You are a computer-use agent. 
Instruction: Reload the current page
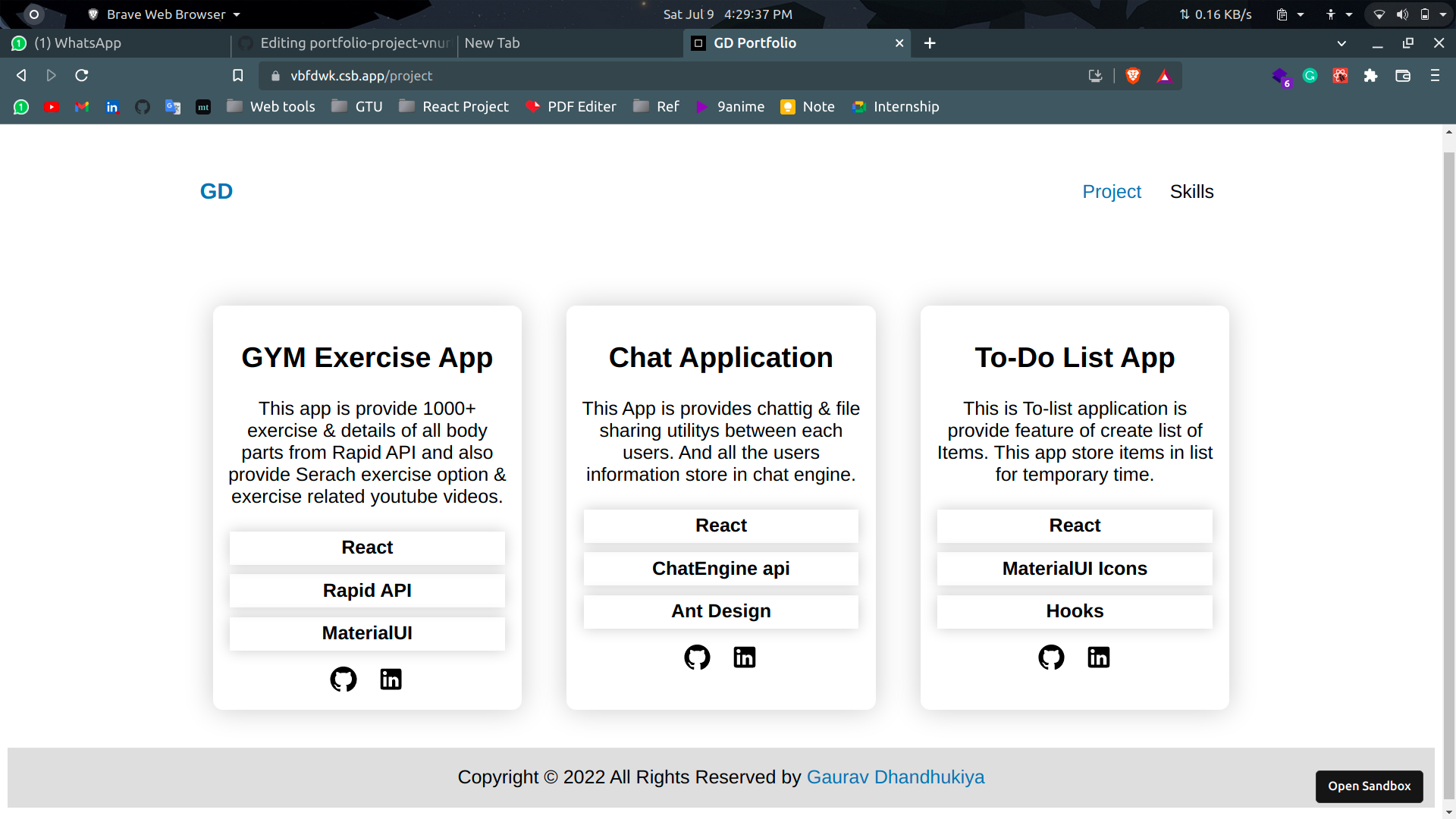[81, 75]
